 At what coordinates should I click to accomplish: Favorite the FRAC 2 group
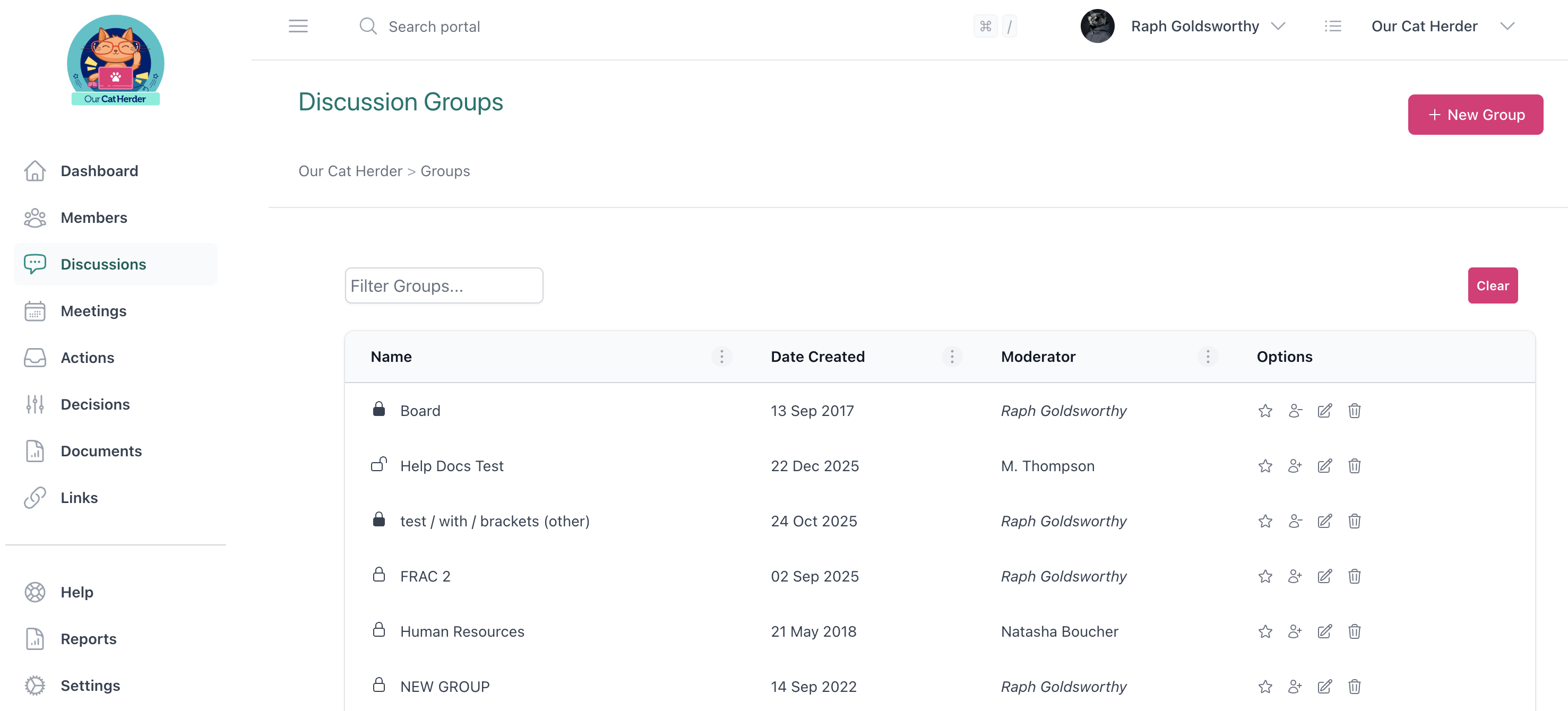coord(1265,576)
